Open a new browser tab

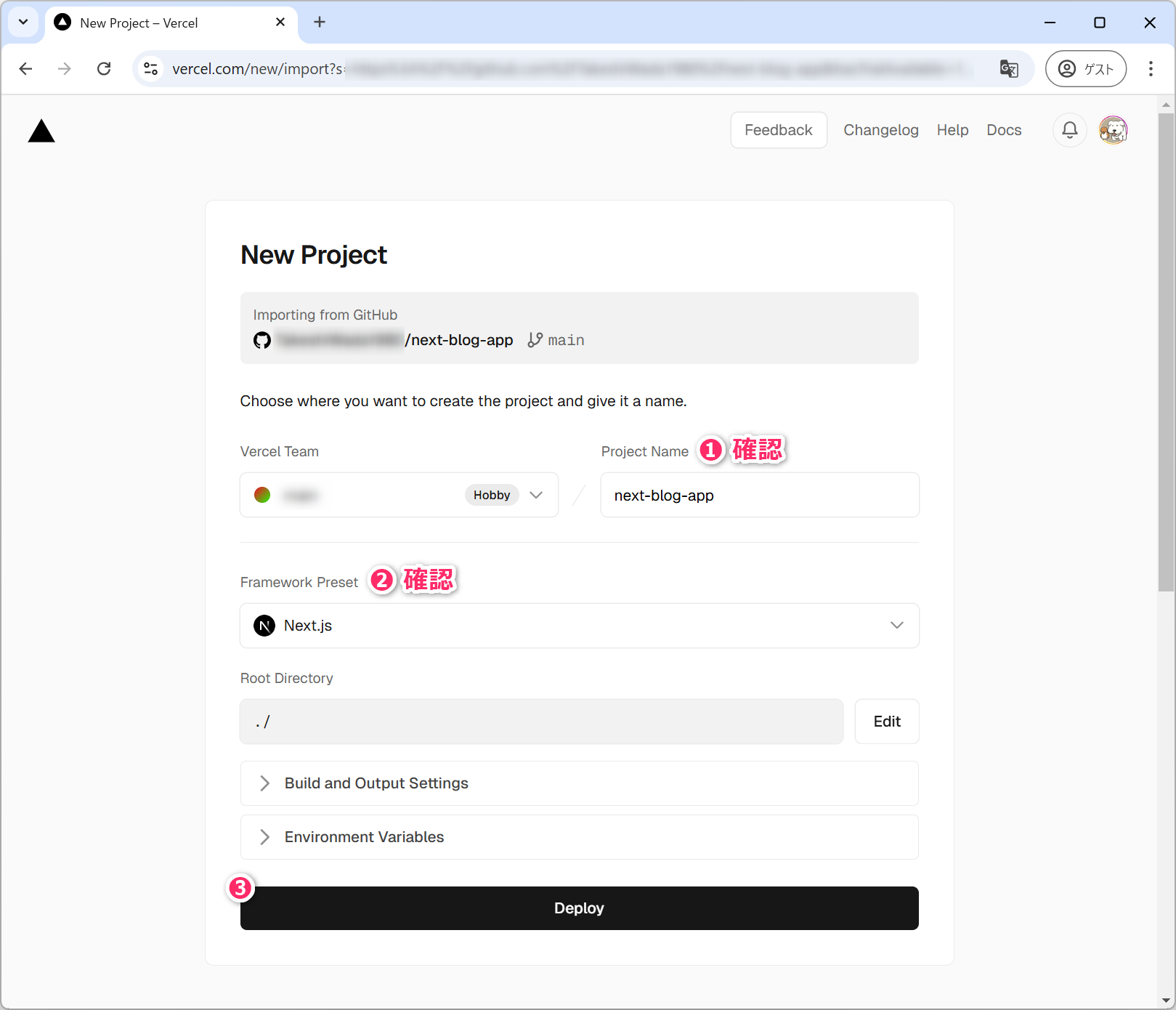320,23
